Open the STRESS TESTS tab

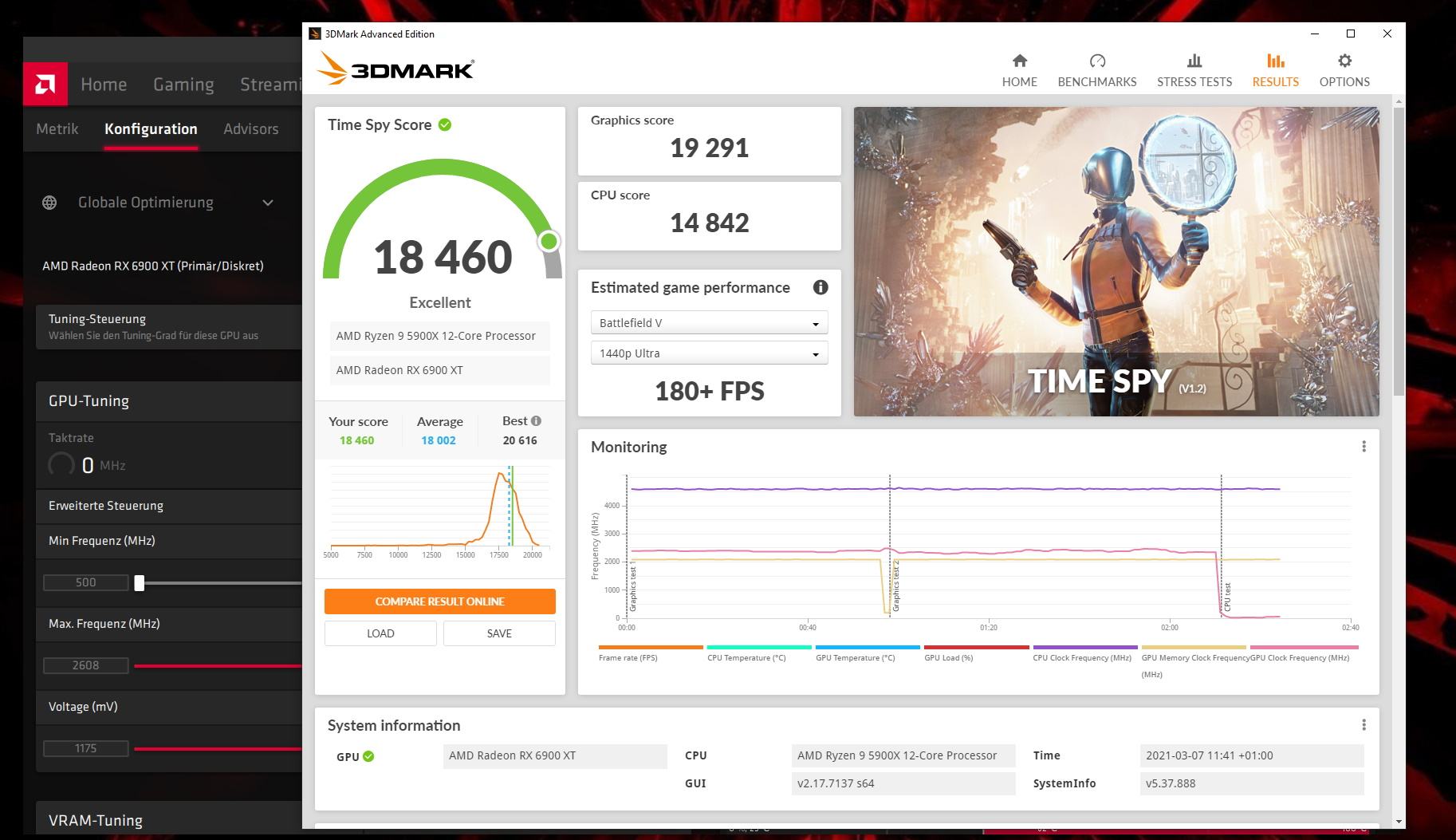[1194, 71]
